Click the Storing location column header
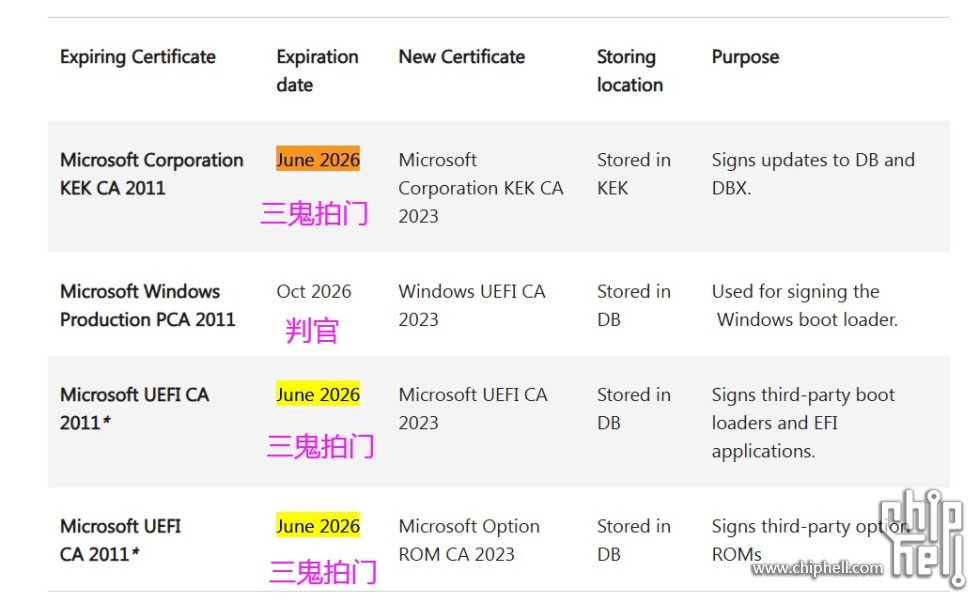The image size is (979, 603). point(629,71)
